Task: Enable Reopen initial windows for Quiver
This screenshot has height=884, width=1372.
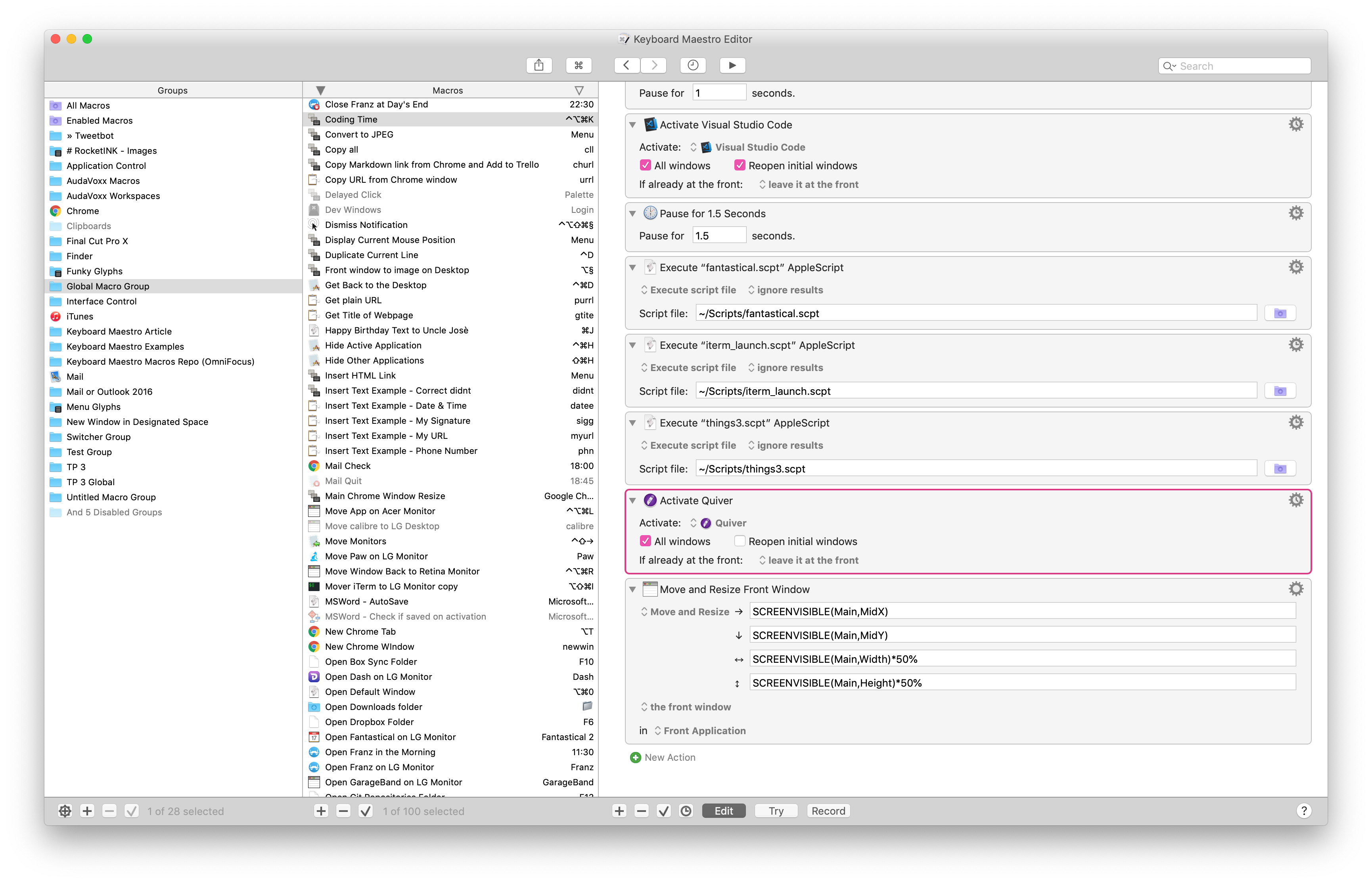Action: [x=740, y=541]
